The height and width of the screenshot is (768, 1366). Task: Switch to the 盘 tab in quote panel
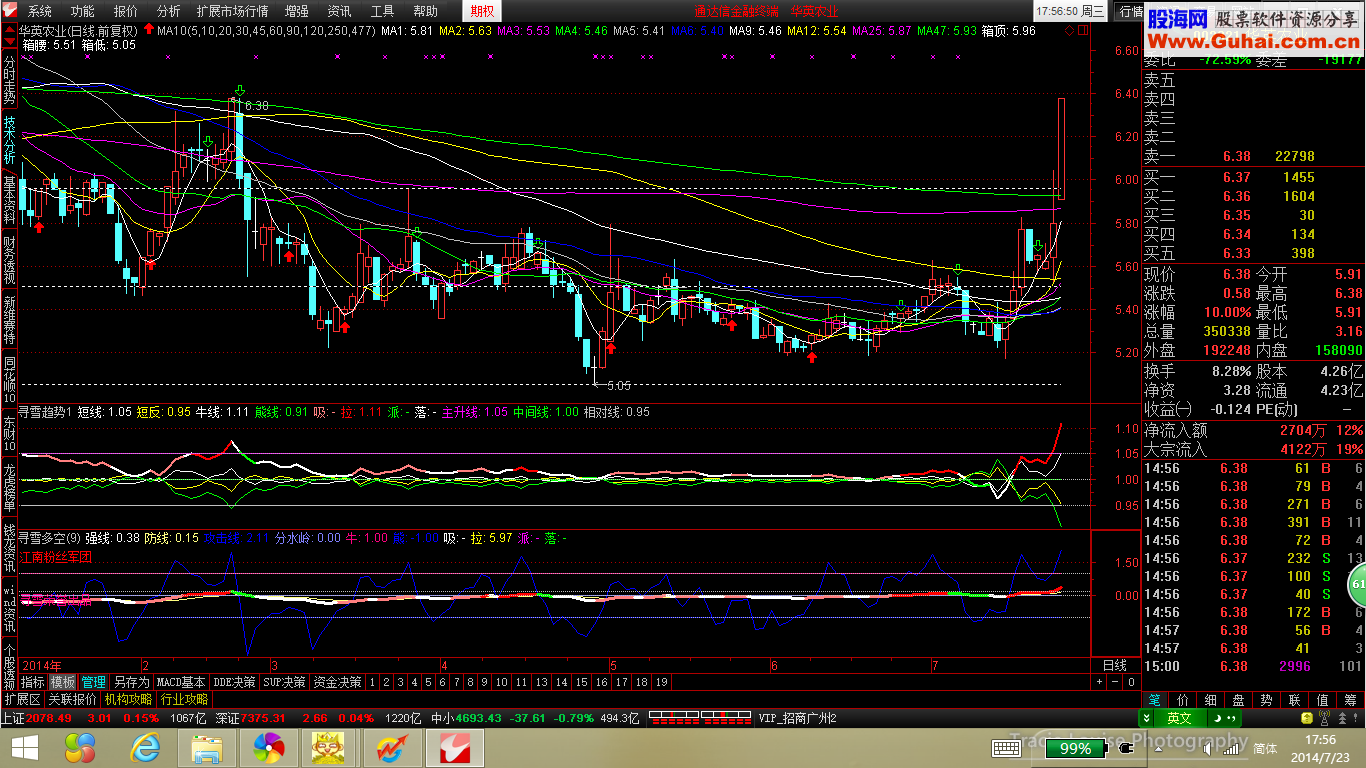point(1239,699)
